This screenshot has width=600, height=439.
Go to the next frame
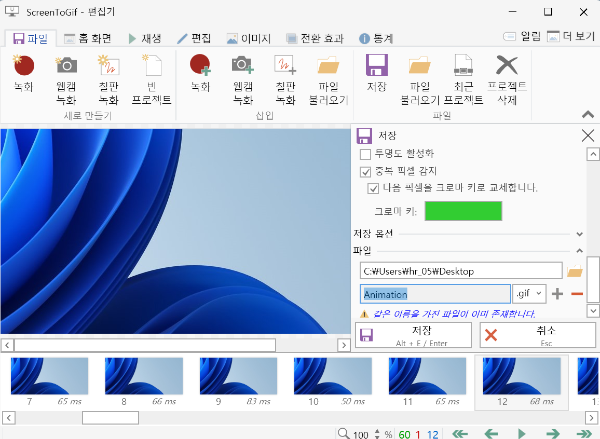(553, 434)
